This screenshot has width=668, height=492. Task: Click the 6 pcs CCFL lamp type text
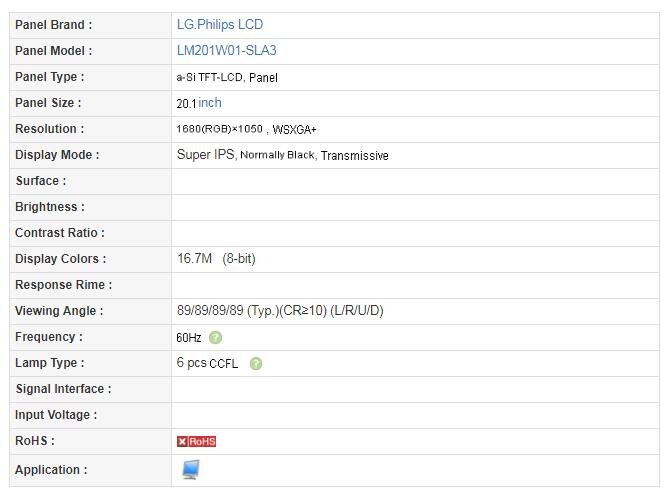click(207, 364)
